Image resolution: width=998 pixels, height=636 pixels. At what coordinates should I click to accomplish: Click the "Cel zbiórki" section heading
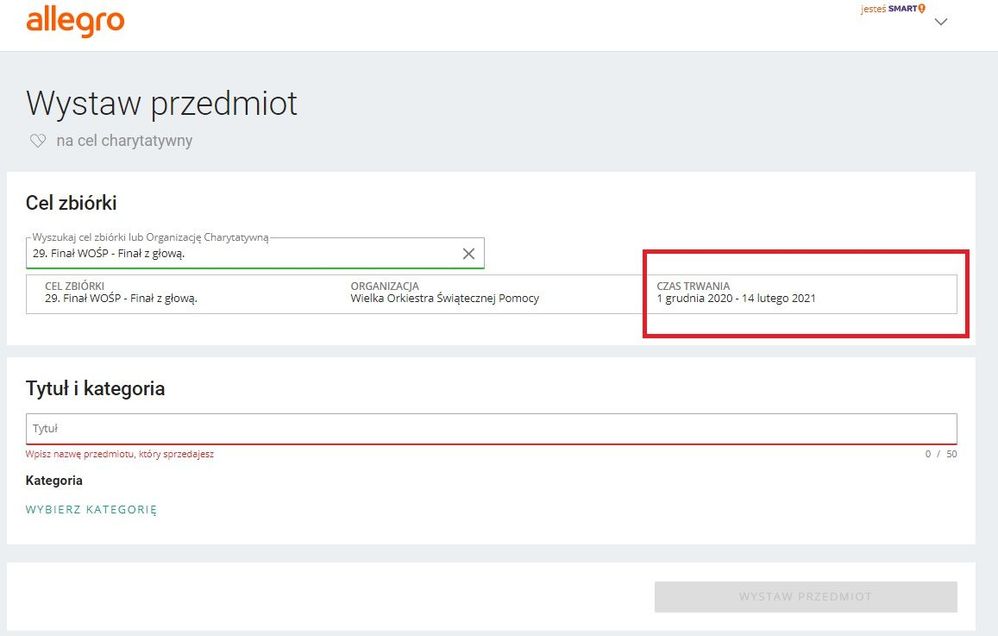(71, 203)
